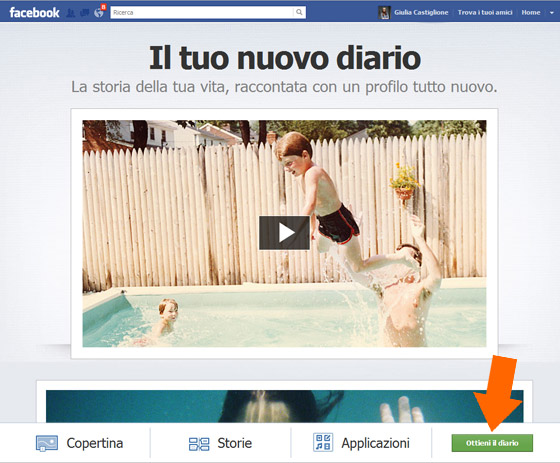Click the Copertina cover icon
The image size is (560, 463).
[47, 443]
